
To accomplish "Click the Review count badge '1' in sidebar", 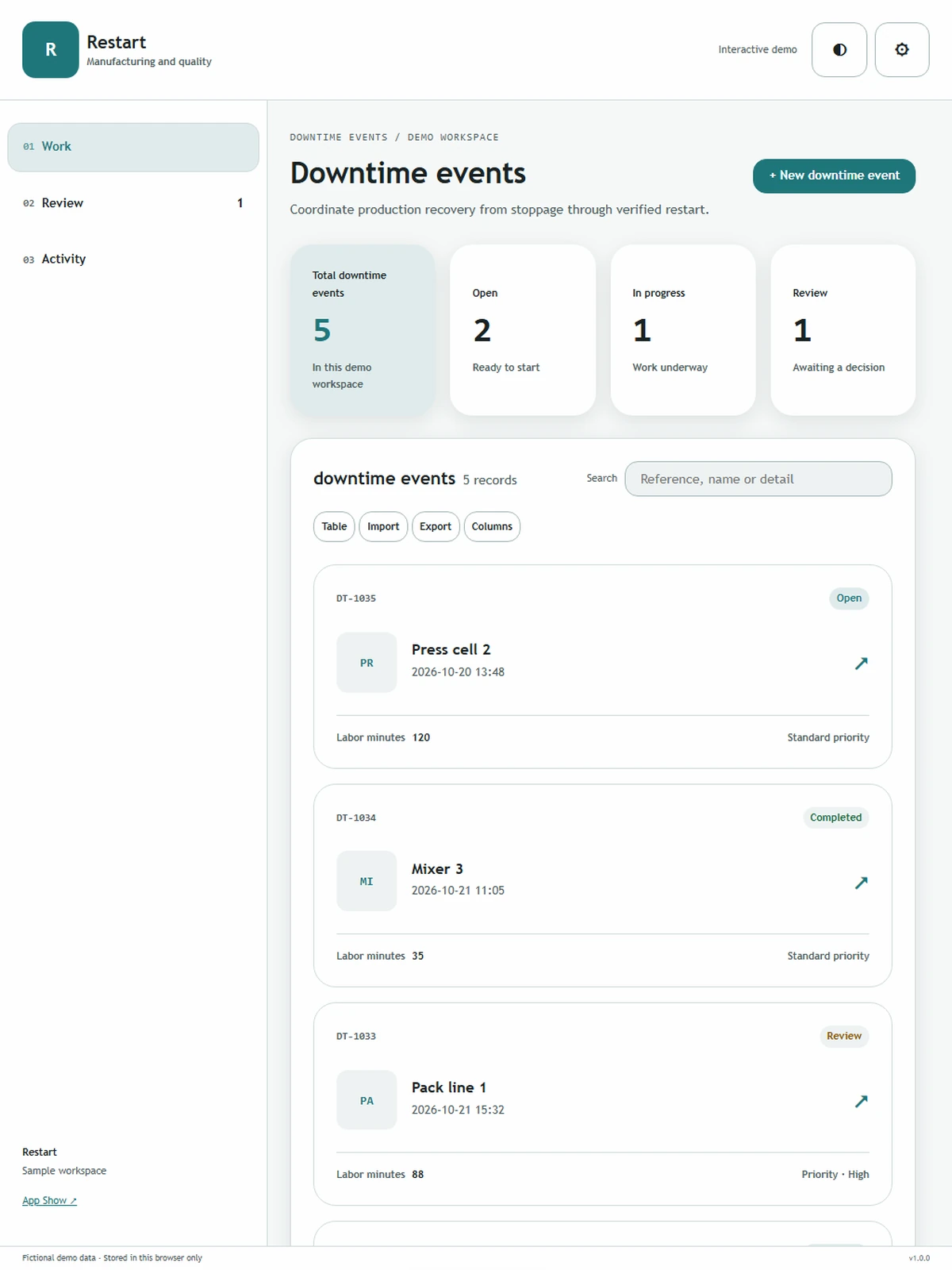I will (240, 203).
